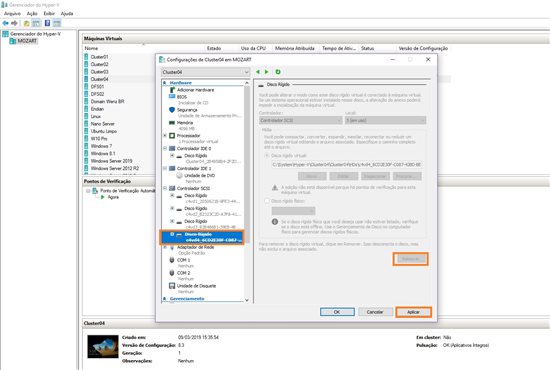The image size is (550, 370).
Task: Toggle the console tree toolbar icon
Action: (36, 23)
